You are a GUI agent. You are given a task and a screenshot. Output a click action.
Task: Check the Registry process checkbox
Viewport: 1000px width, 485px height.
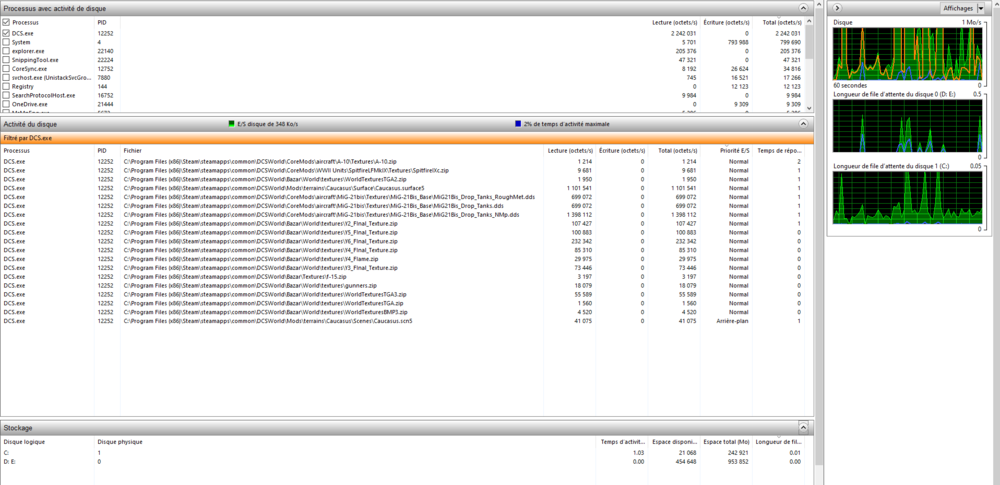[6, 86]
